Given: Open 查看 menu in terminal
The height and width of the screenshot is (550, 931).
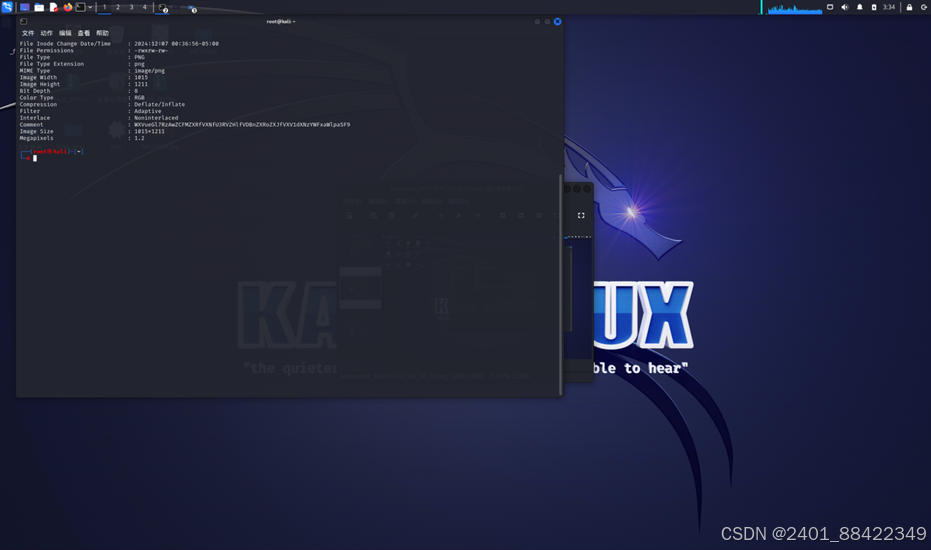Looking at the screenshot, I should tap(84, 33).
